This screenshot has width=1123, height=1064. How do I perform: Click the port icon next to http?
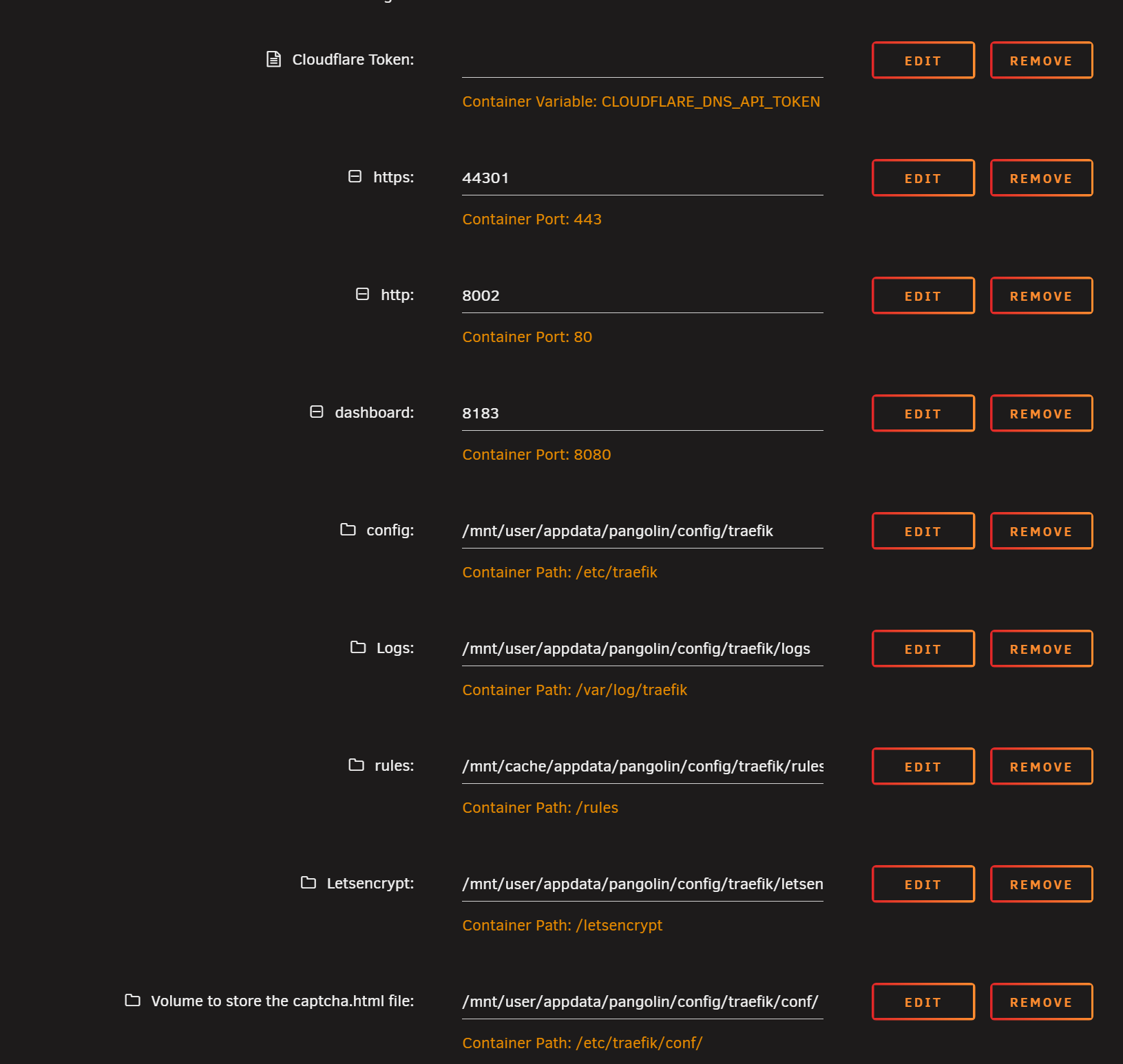pos(362,295)
